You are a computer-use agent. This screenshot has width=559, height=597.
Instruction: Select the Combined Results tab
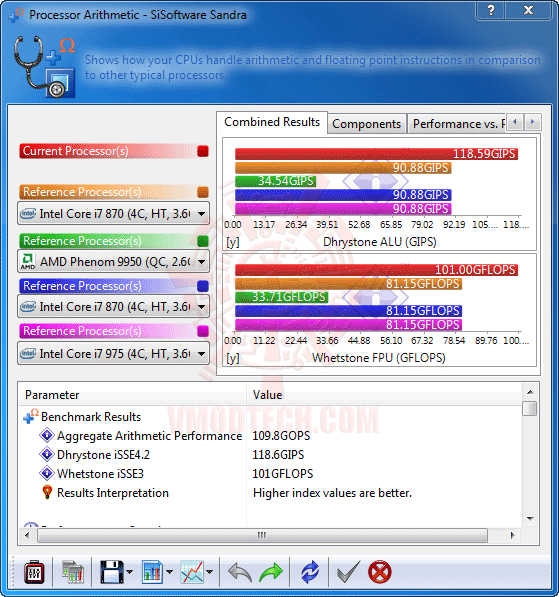[x=272, y=122]
